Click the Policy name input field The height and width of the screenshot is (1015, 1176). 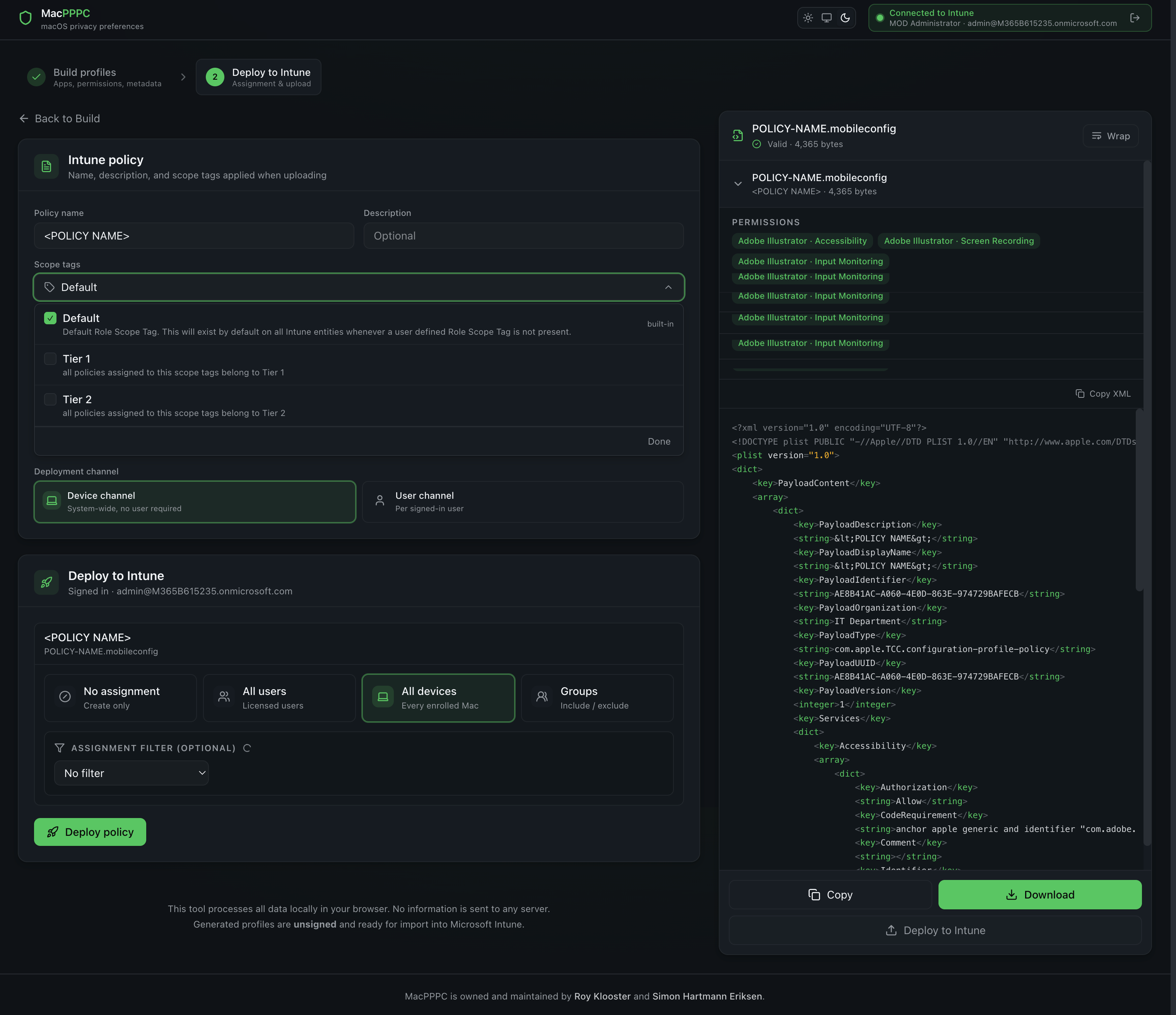194,236
